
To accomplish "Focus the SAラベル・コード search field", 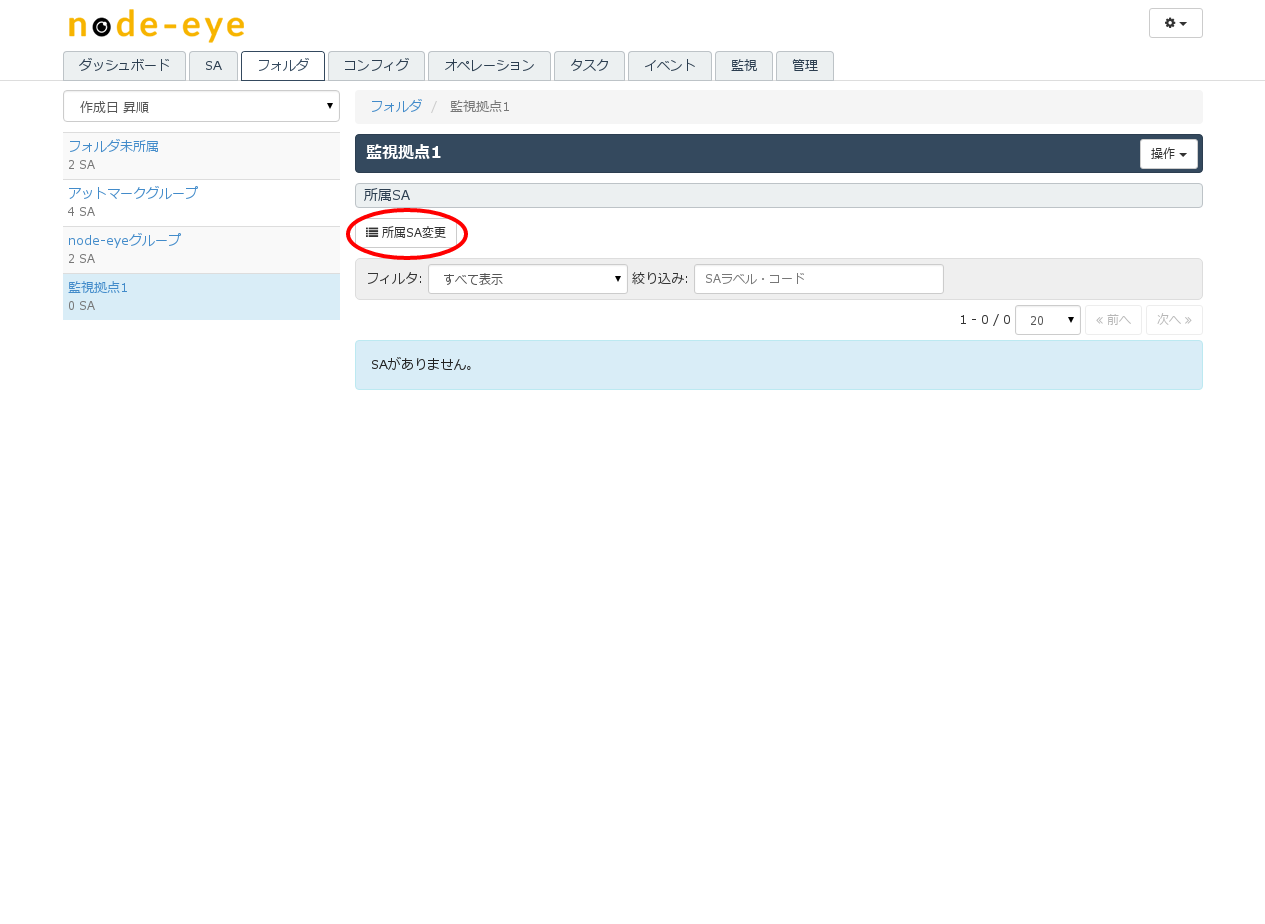I will click(819, 279).
